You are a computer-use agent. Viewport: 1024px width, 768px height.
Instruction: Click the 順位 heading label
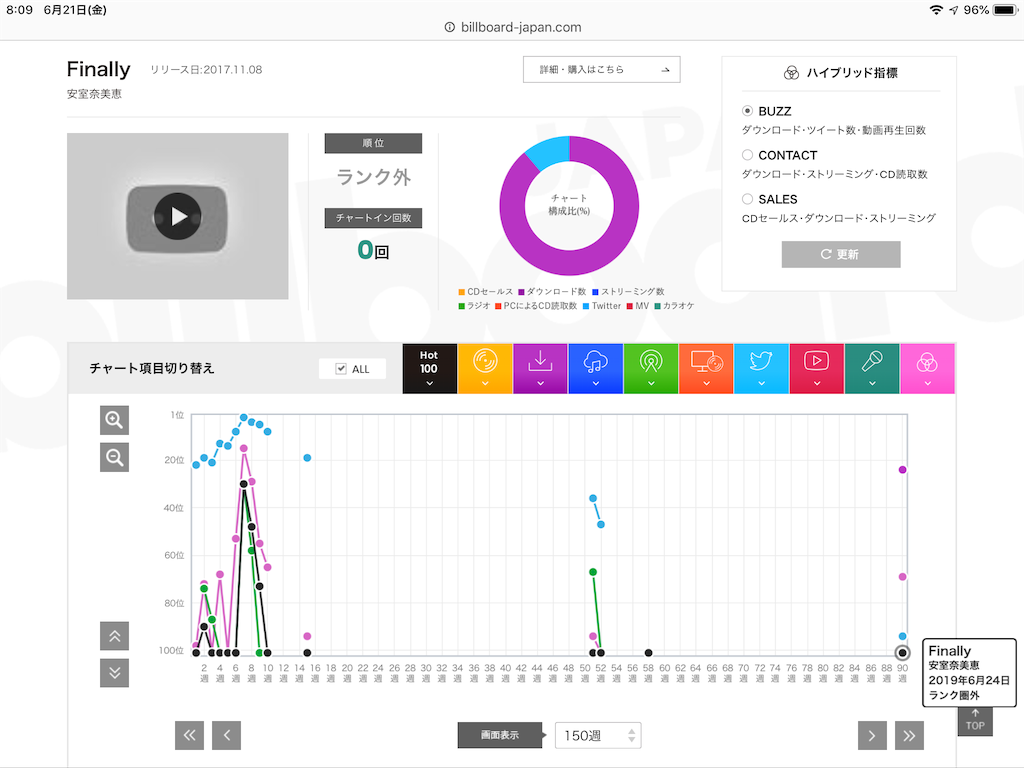[x=374, y=143]
